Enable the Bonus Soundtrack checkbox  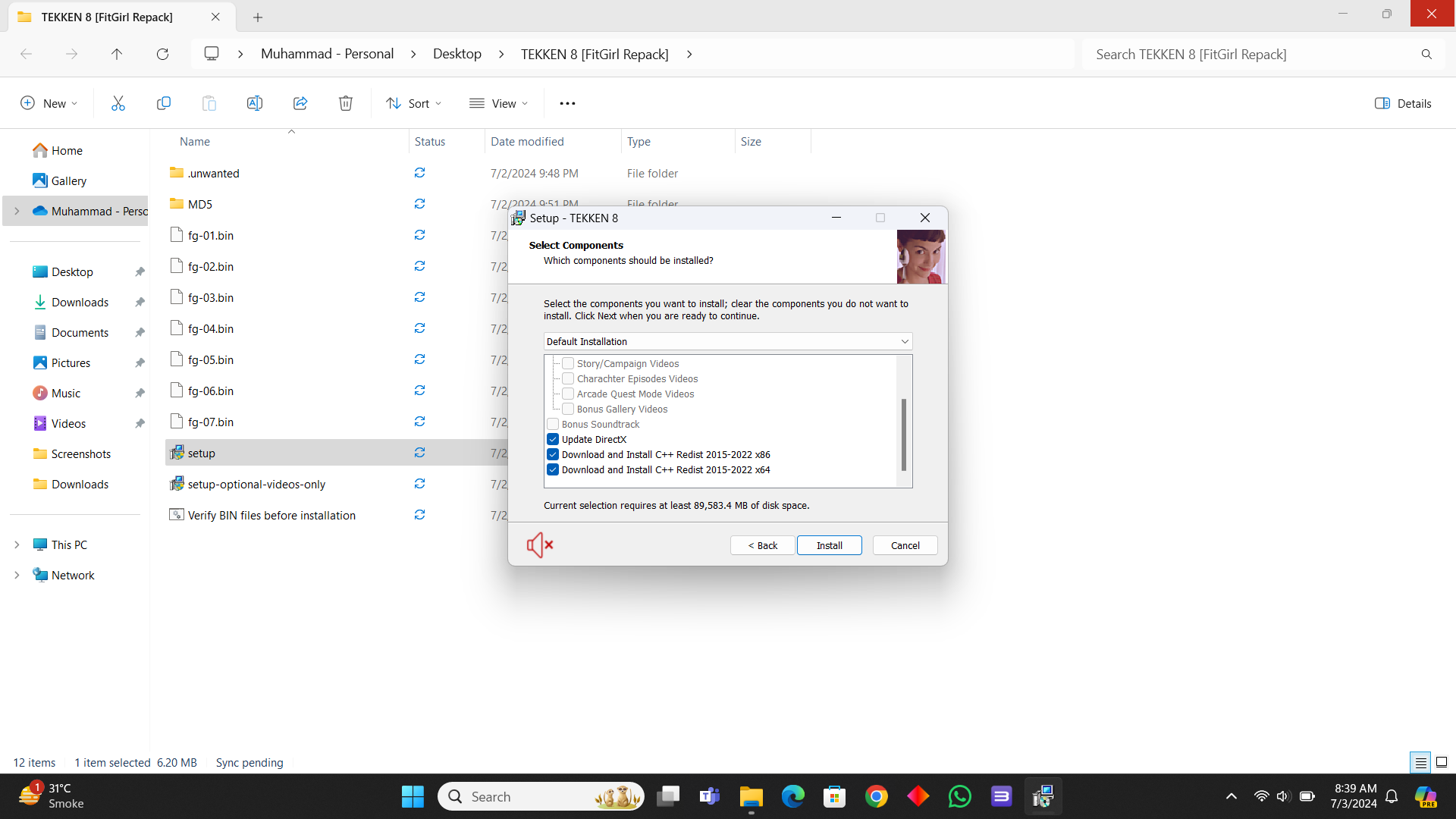tap(553, 424)
